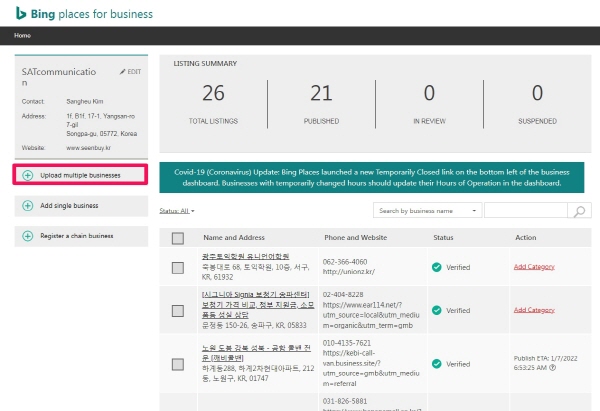Click plus icon for Add single business

pyautogui.click(x=28, y=206)
